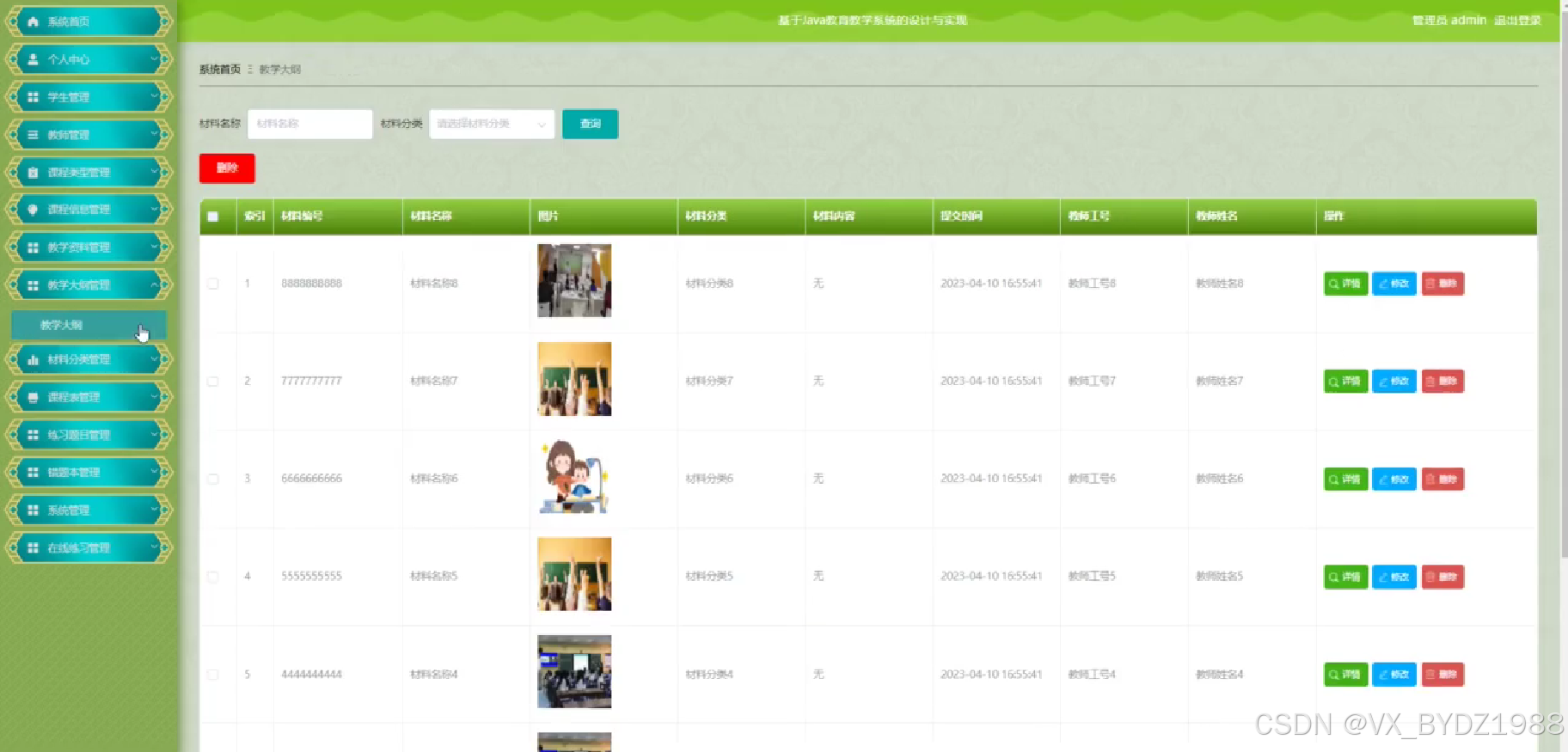The height and width of the screenshot is (752, 1568).
Task: Click 删除 for the 材料名称7 row
Action: pyautogui.click(x=1442, y=381)
